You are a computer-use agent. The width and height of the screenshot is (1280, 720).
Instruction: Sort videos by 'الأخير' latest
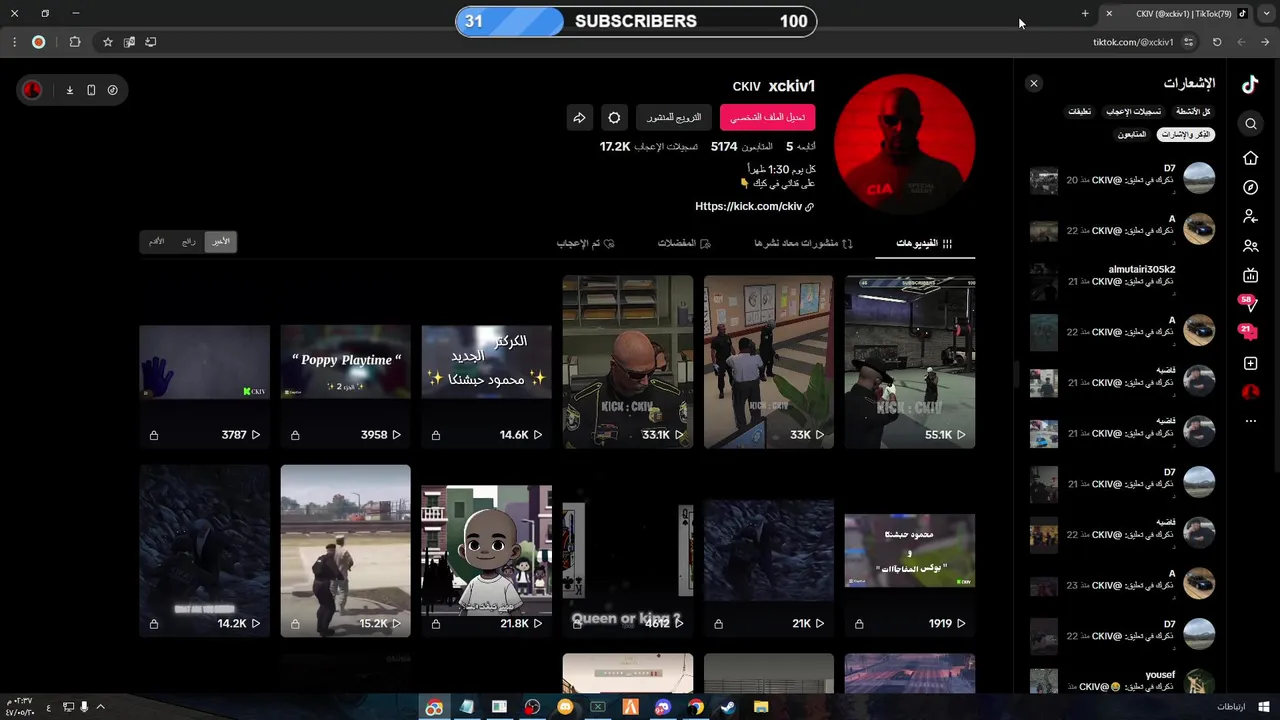coord(220,241)
